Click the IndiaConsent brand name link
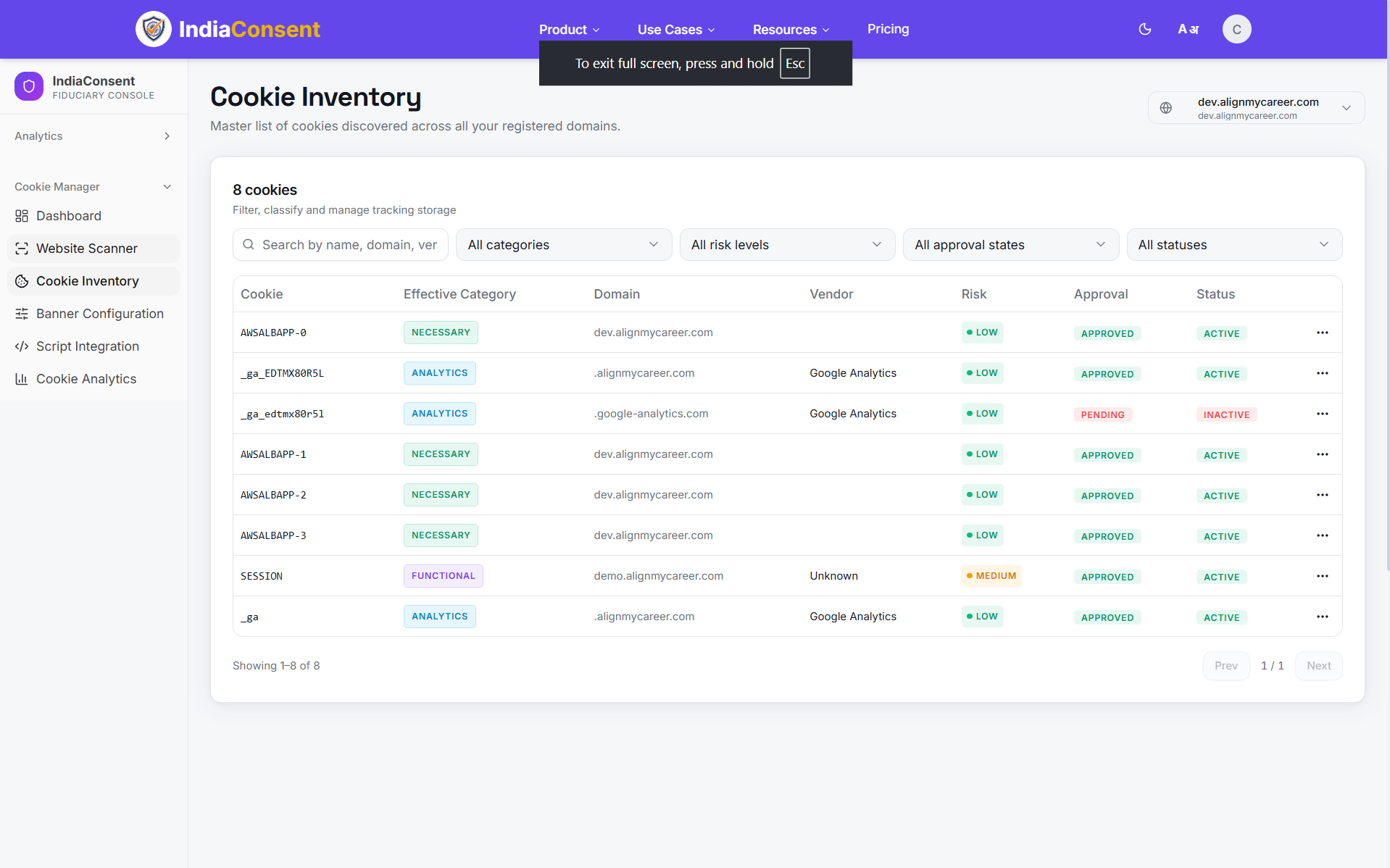This screenshot has height=868, width=1390. point(249,29)
